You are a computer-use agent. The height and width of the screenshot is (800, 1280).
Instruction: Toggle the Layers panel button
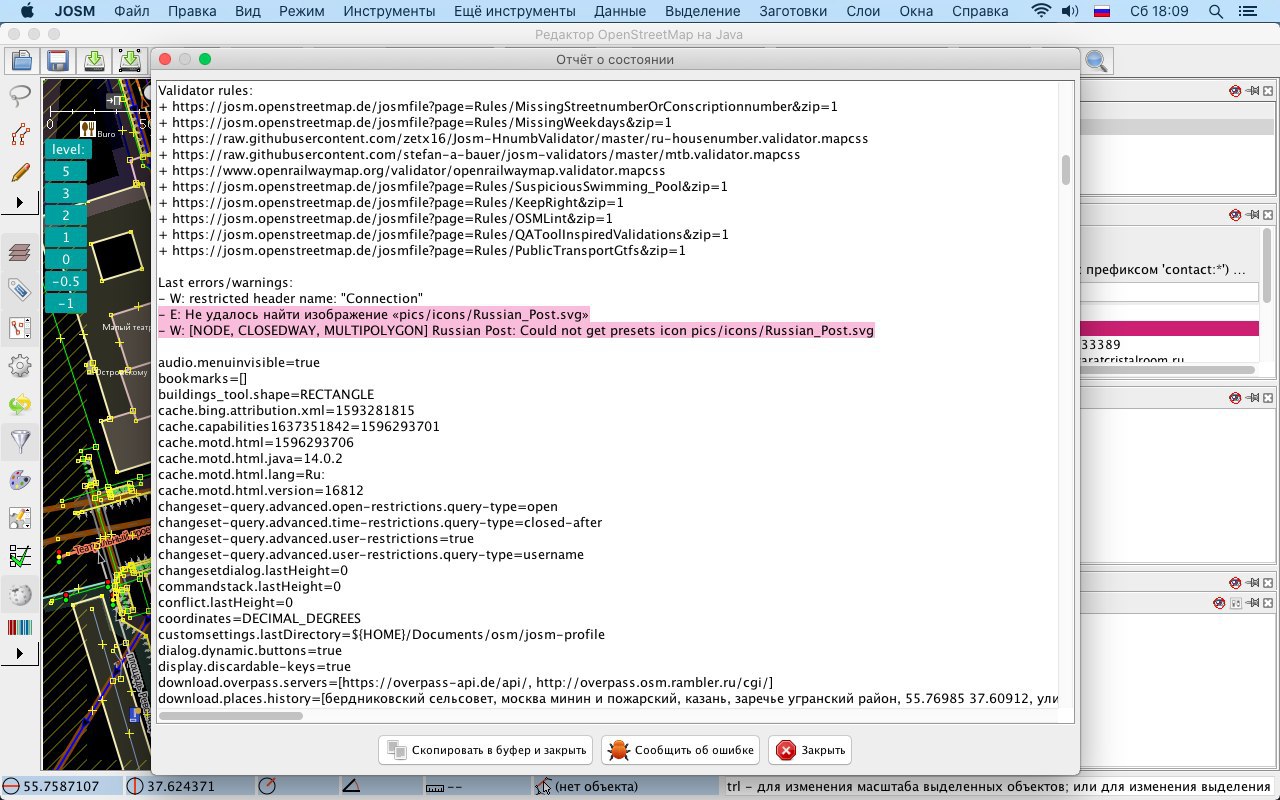20,253
